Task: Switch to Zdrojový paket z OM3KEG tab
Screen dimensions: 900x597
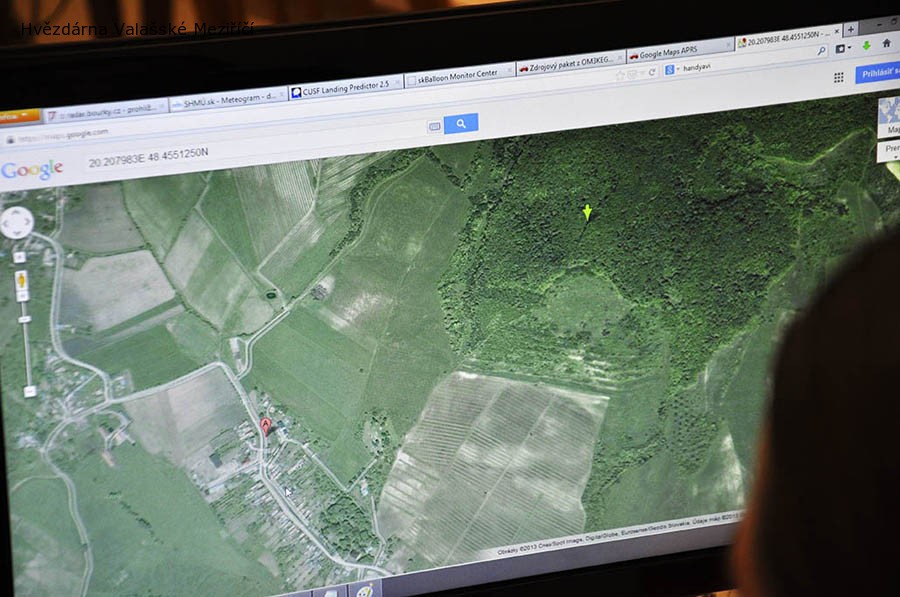Action: tap(571, 64)
